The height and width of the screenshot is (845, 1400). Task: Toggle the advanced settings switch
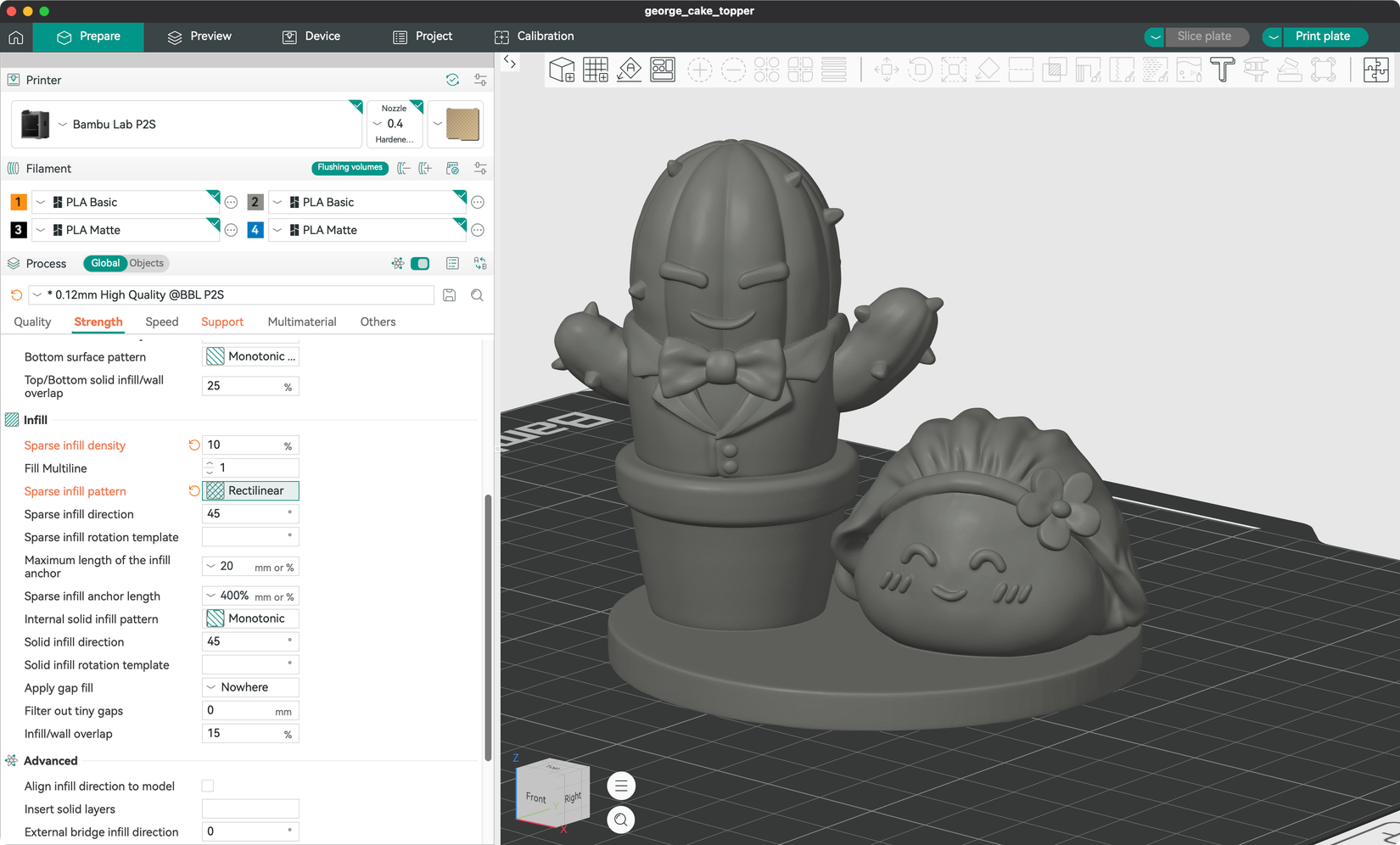pyautogui.click(x=420, y=264)
